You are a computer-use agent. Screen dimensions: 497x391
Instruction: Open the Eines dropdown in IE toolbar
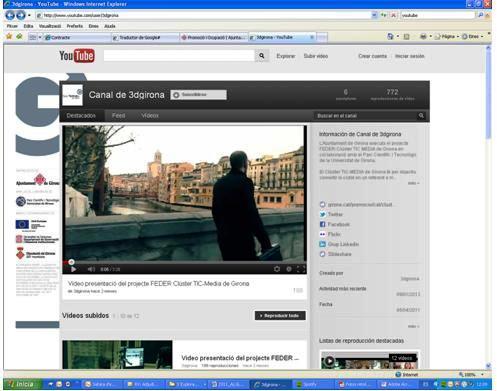point(473,36)
